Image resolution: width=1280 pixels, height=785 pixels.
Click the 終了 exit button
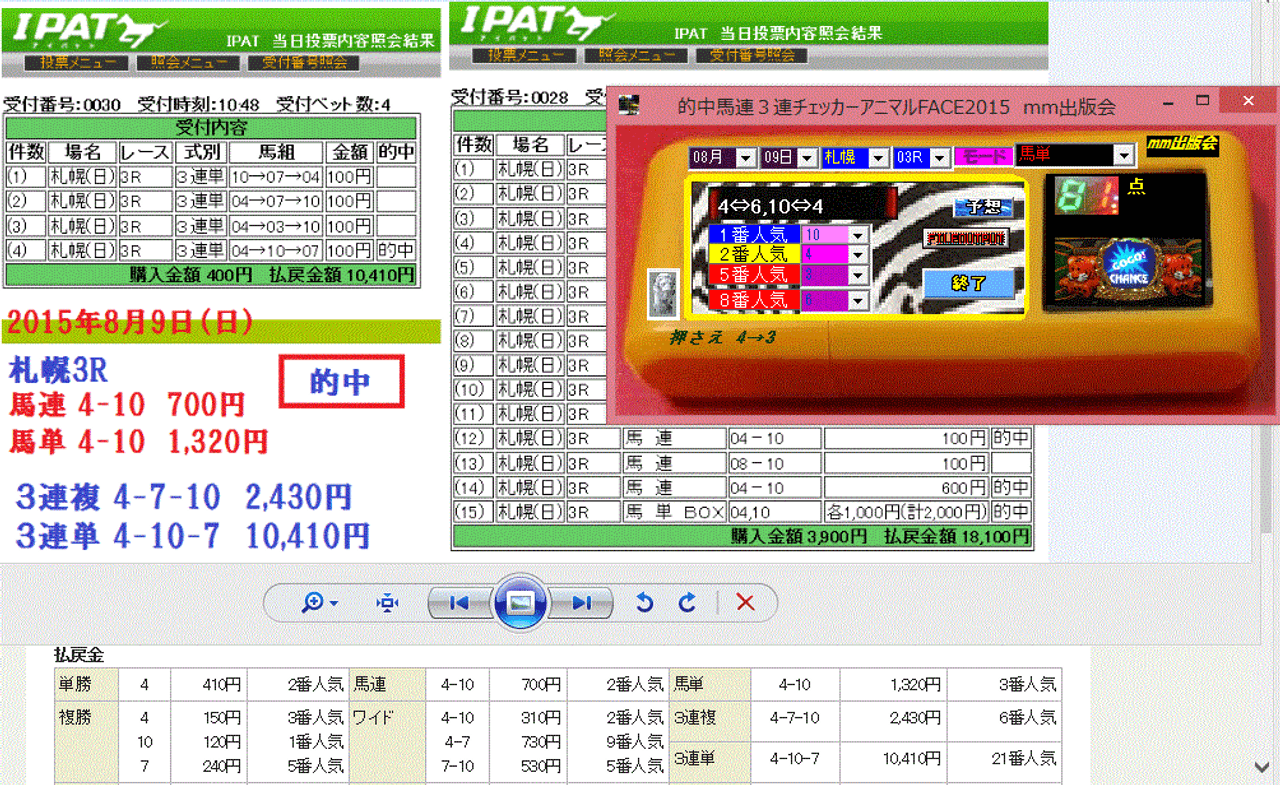point(969,283)
